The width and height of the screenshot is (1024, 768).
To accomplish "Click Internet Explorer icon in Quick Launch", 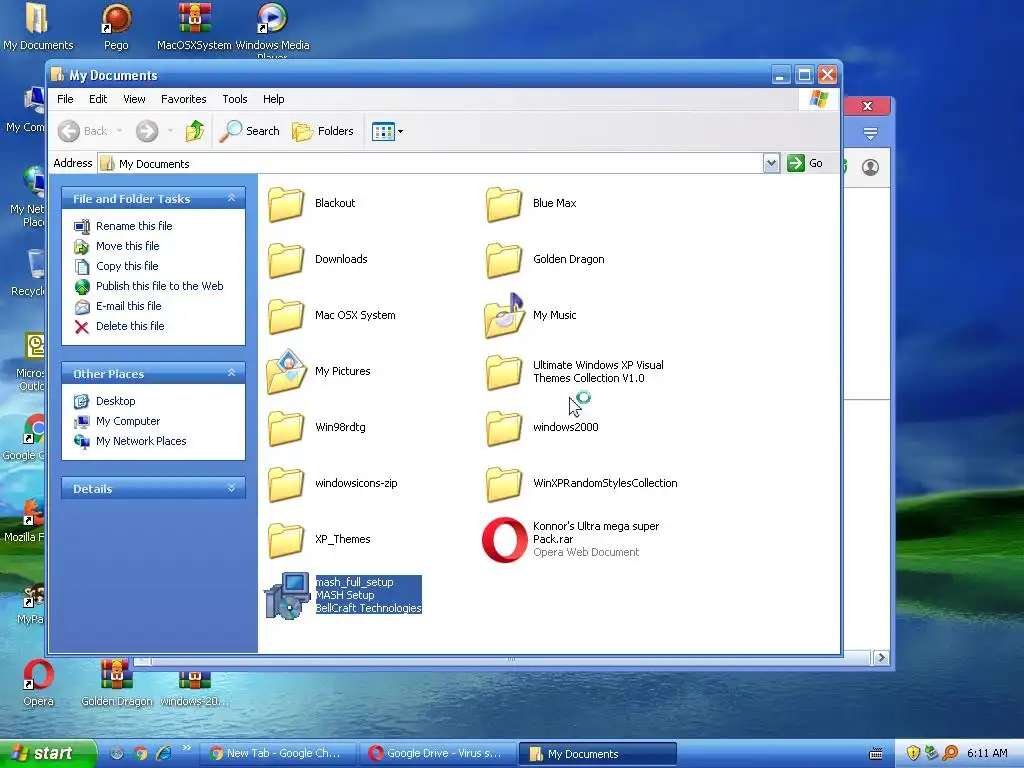I will [x=163, y=753].
